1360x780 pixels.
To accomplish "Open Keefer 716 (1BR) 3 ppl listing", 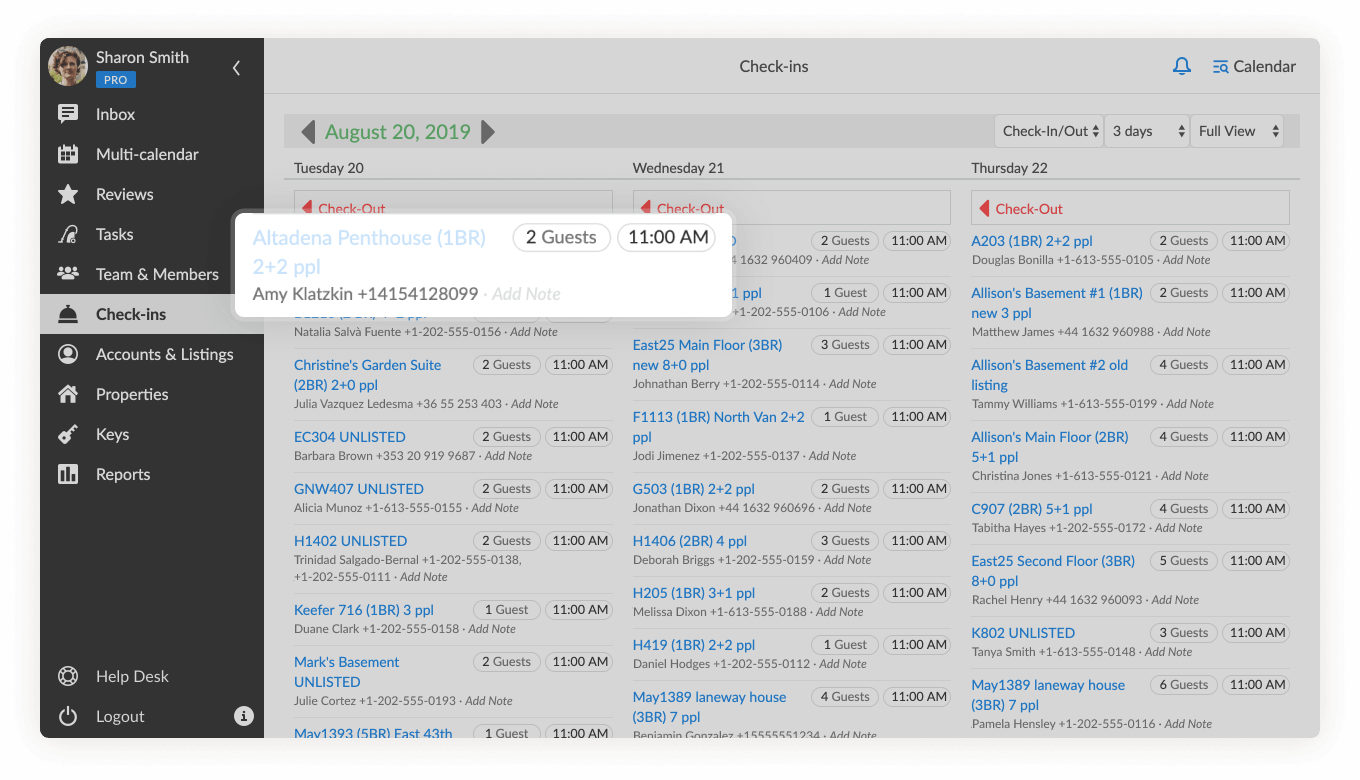I will click(364, 610).
